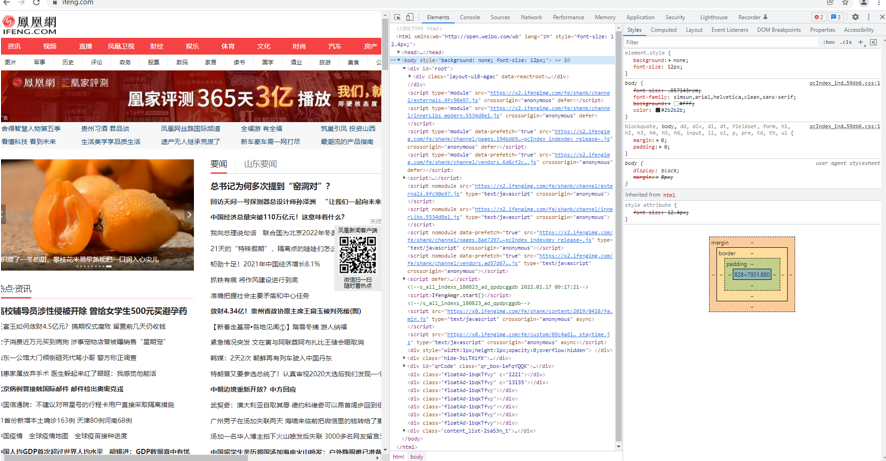Click the white #fff color swatch
The image size is (886, 461).
pyautogui.click(x=676, y=104)
